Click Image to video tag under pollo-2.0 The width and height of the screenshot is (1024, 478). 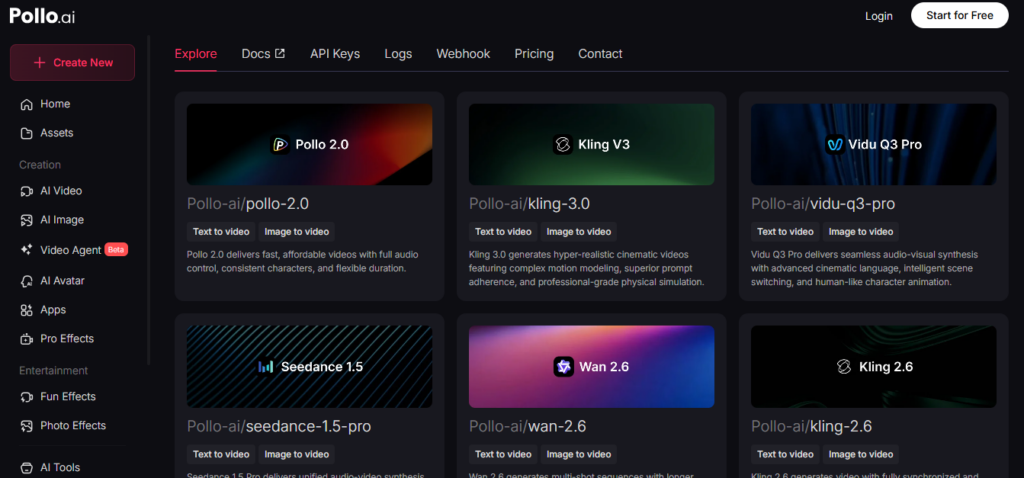pyautogui.click(x=296, y=232)
